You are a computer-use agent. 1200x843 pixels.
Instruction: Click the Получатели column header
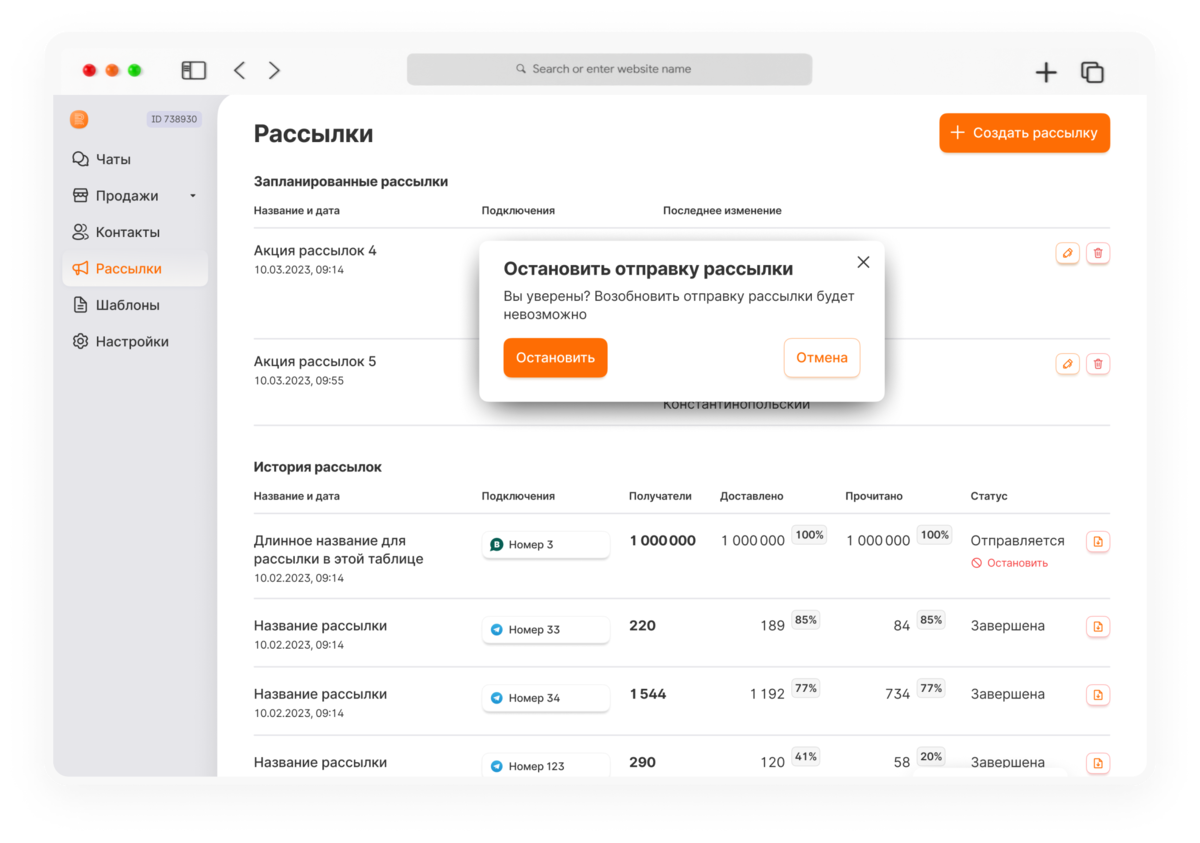pyautogui.click(x=660, y=496)
